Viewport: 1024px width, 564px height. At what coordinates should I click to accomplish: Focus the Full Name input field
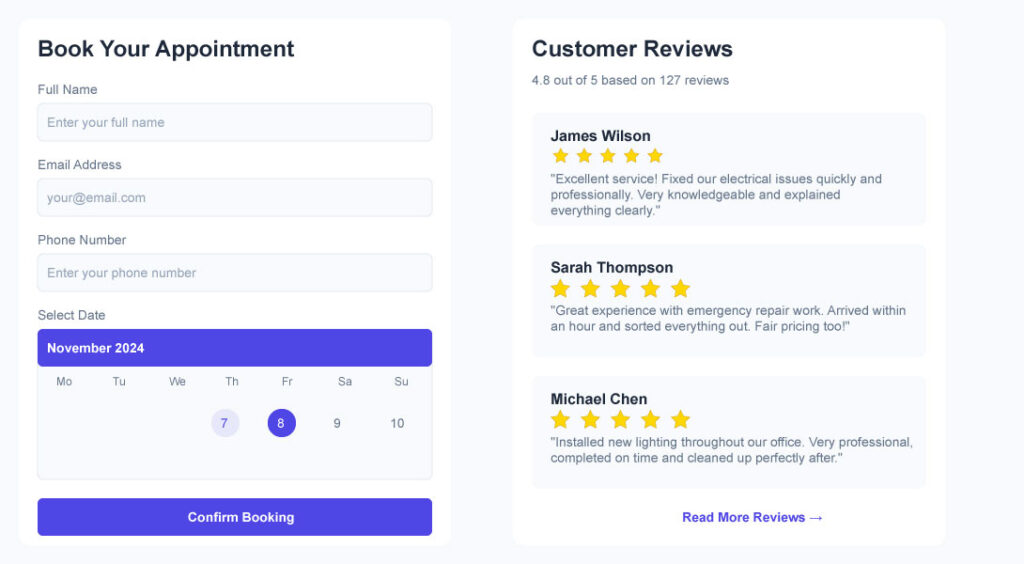coord(234,122)
